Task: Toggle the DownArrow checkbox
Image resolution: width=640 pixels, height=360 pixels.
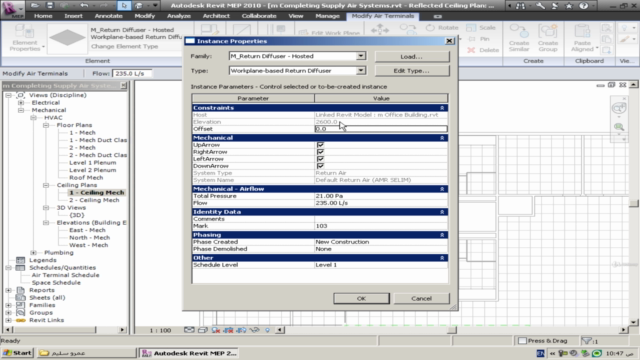Action: 320,166
